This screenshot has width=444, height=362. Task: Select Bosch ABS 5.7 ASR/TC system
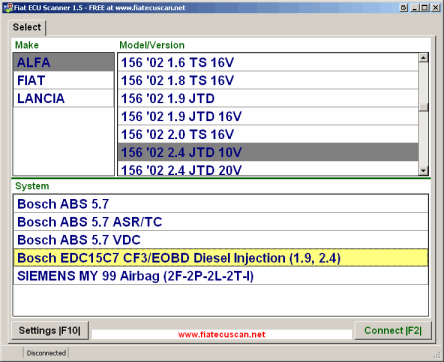221,222
